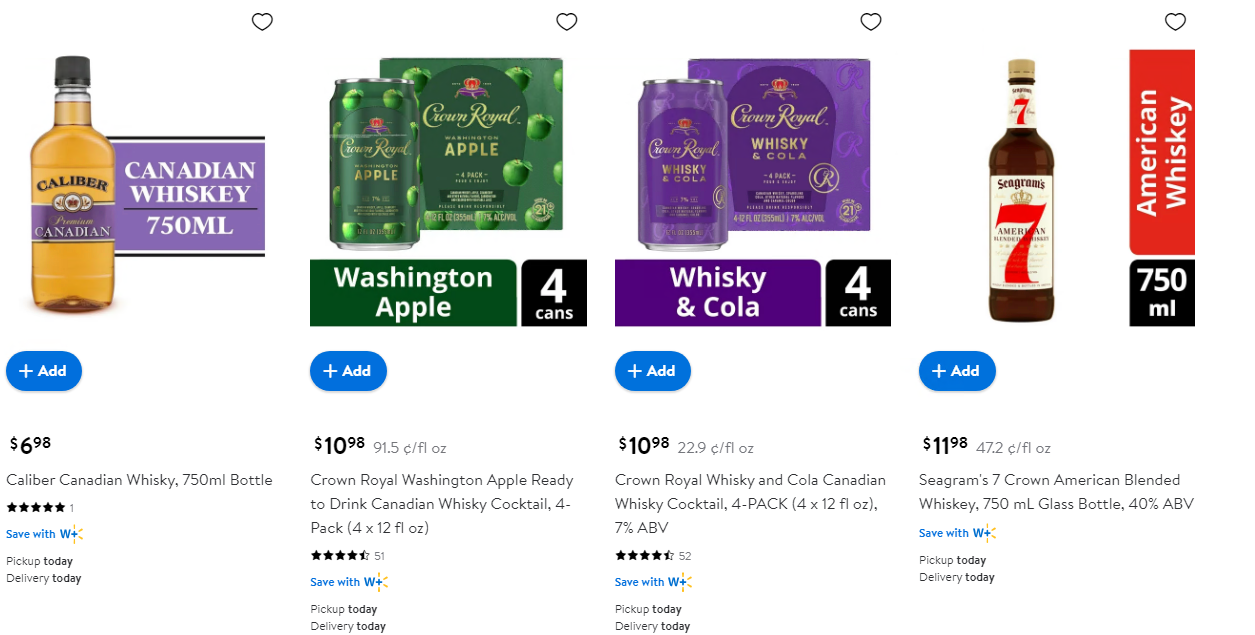Viewport: 1255px width, 635px height.
Task: View Crown Royal Washington Apple 4-pack image
Action: (x=448, y=190)
